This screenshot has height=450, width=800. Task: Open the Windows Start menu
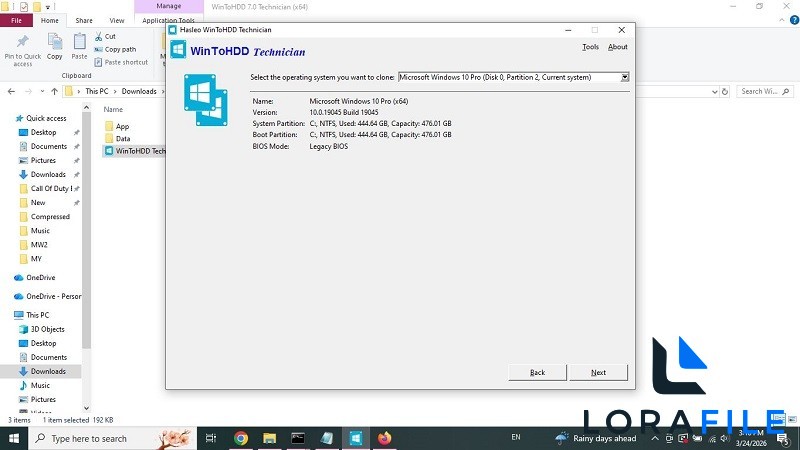tap(14, 438)
